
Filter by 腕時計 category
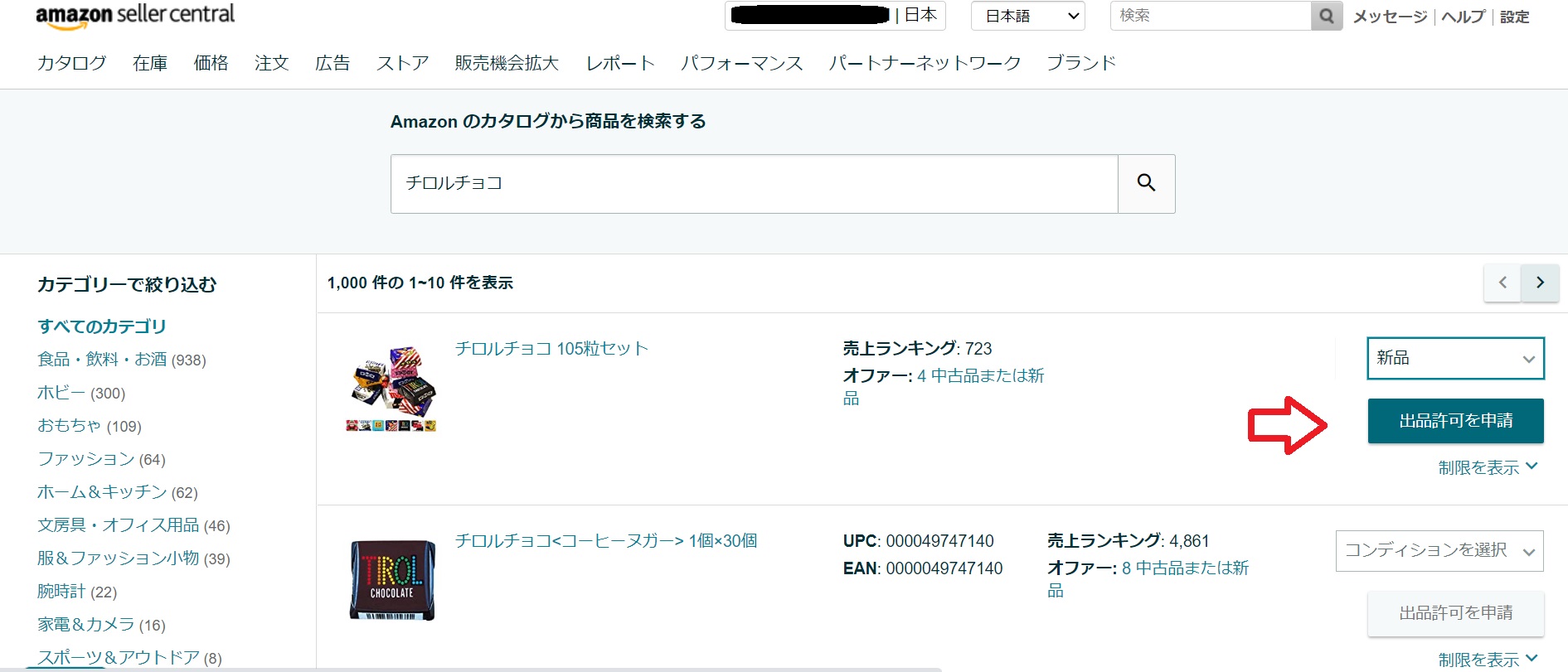tap(77, 592)
